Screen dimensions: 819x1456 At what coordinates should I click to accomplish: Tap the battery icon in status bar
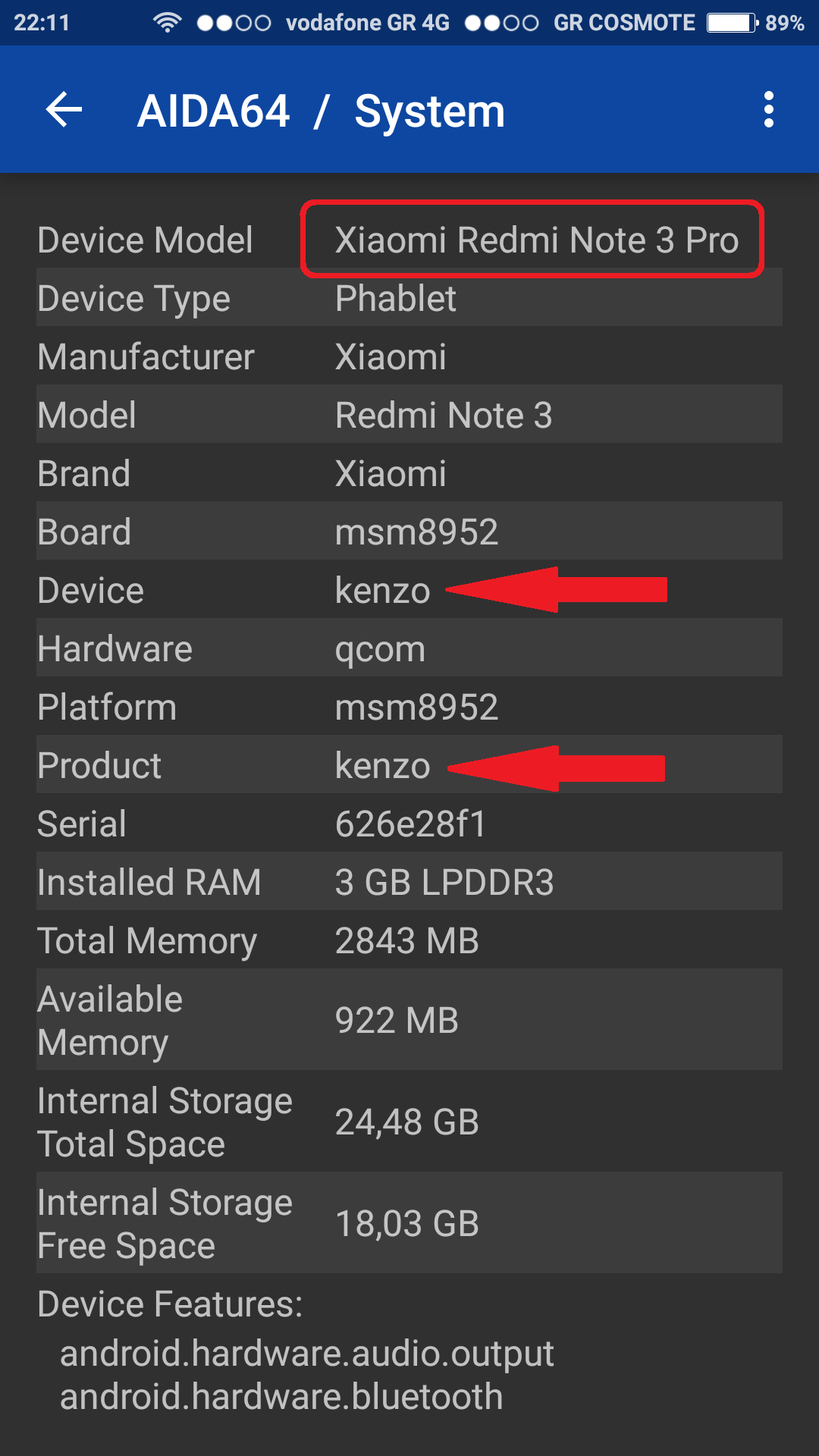coord(731,23)
